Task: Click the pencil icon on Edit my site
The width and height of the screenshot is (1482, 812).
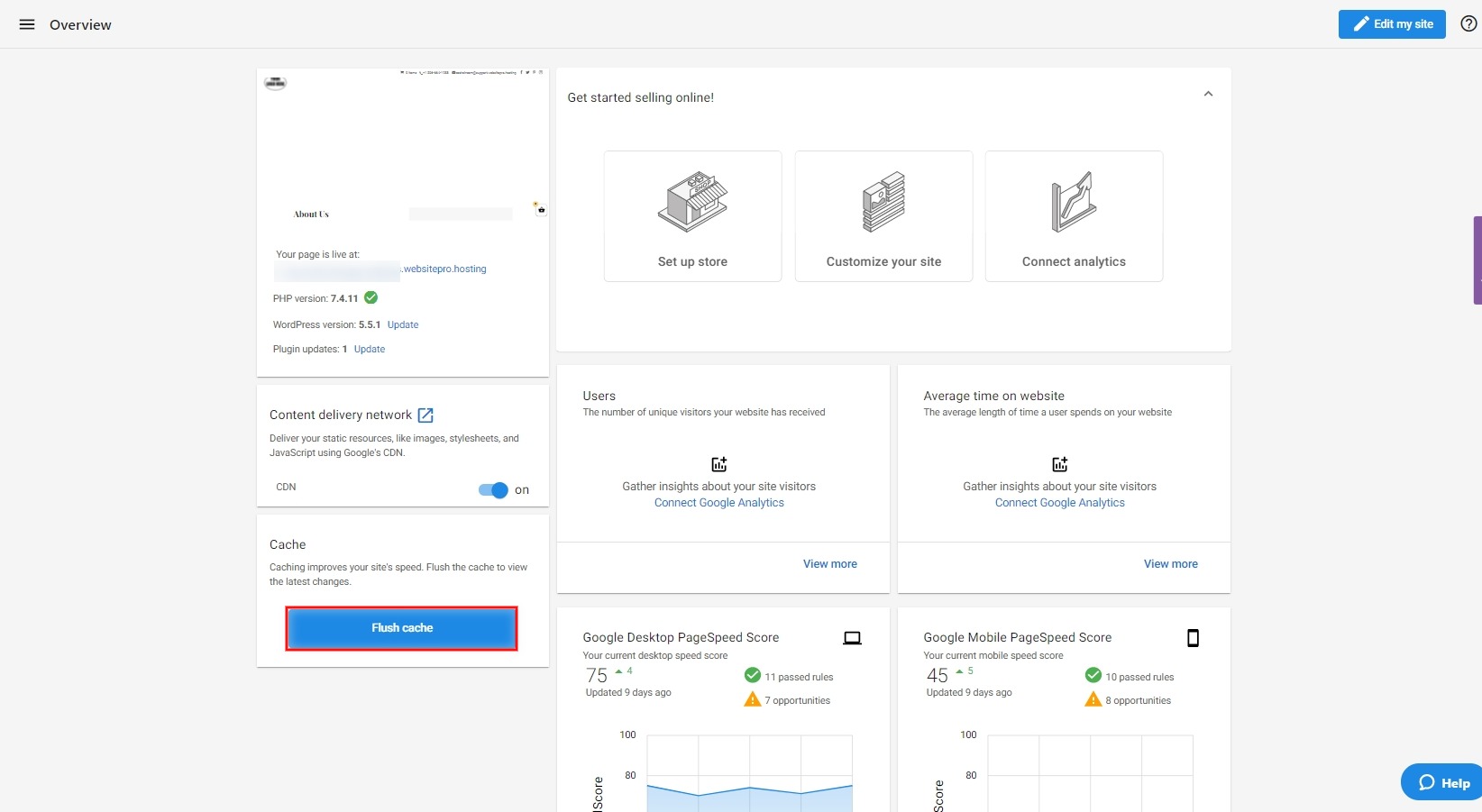Action: (x=1362, y=24)
